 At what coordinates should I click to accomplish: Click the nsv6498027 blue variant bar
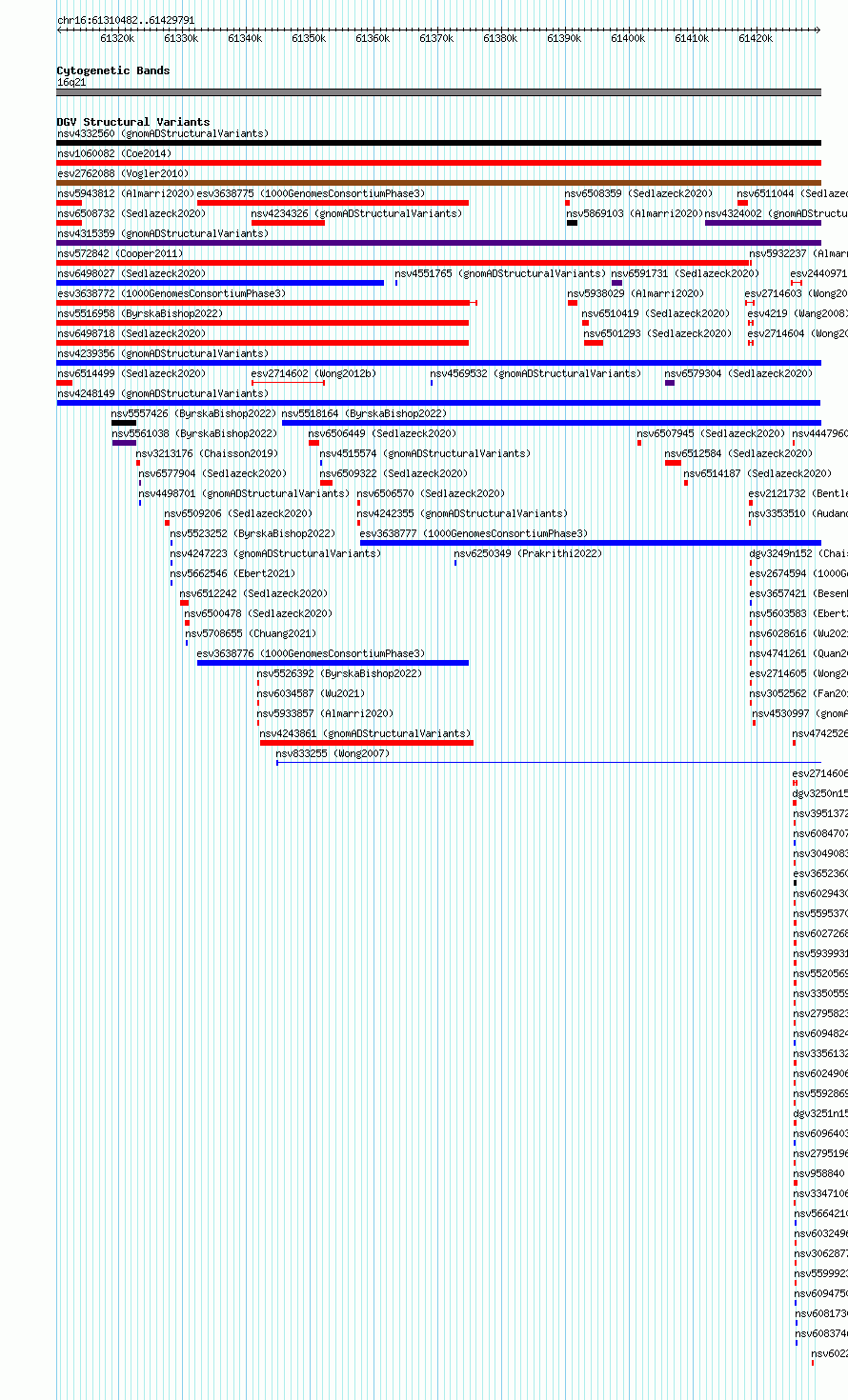[x=220, y=283]
